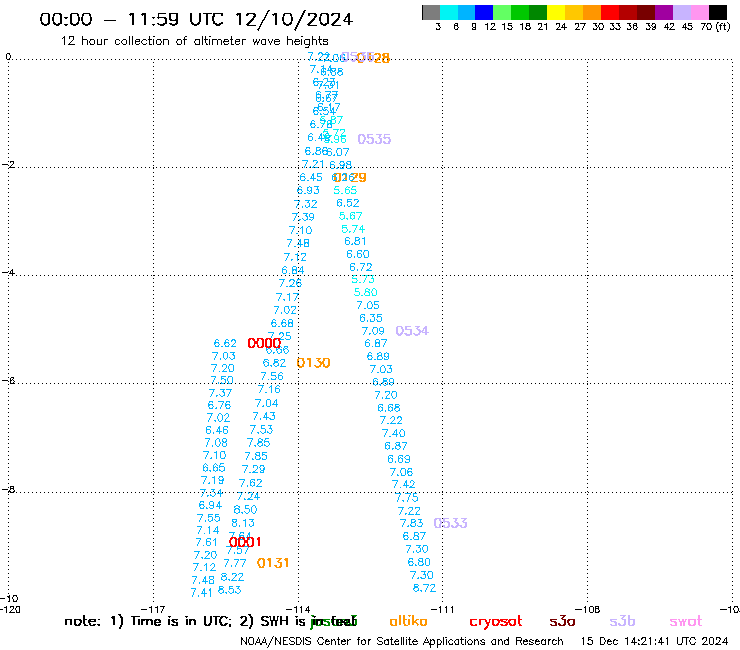Click the wave height value 7.43
The width and height of the screenshot is (740, 650).
pyautogui.click(x=264, y=416)
